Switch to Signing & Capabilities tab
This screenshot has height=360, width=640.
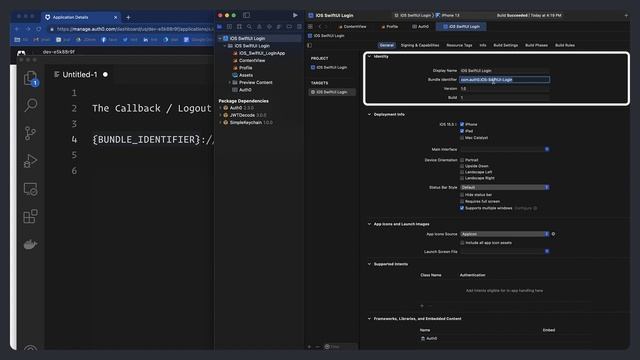coord(420,45)
